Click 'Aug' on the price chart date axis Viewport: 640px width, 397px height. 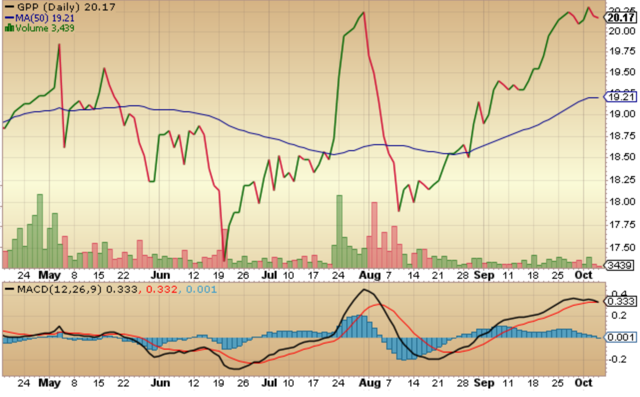[x=369, y=275]
